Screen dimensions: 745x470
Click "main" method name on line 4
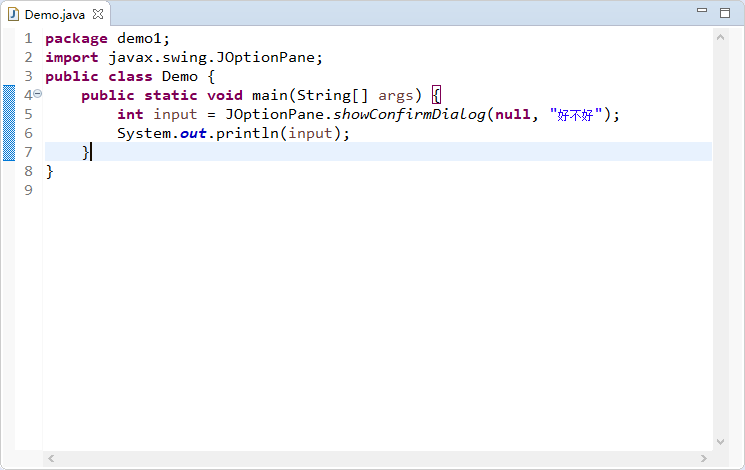pos(270,96)
